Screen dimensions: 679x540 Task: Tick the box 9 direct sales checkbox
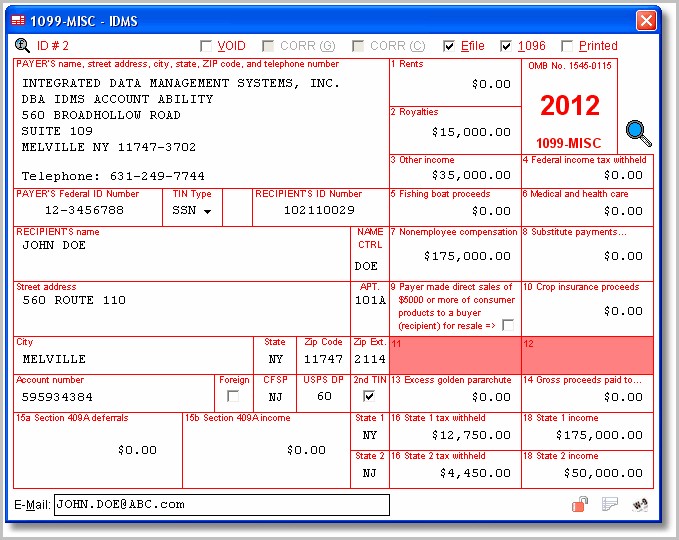pyautogui.click(x=508, y=325)
